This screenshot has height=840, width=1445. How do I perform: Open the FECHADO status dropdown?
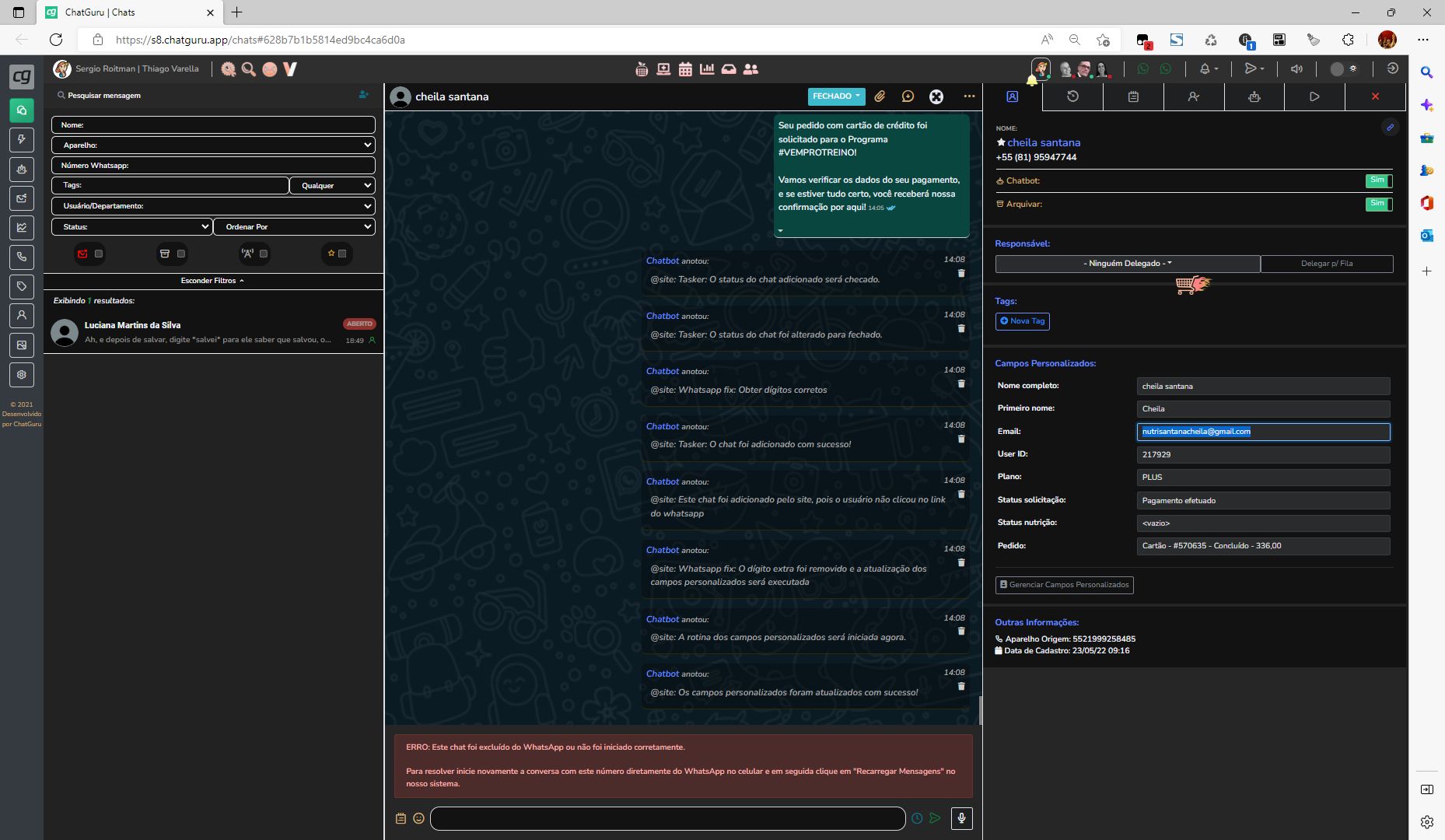[836, 96]
